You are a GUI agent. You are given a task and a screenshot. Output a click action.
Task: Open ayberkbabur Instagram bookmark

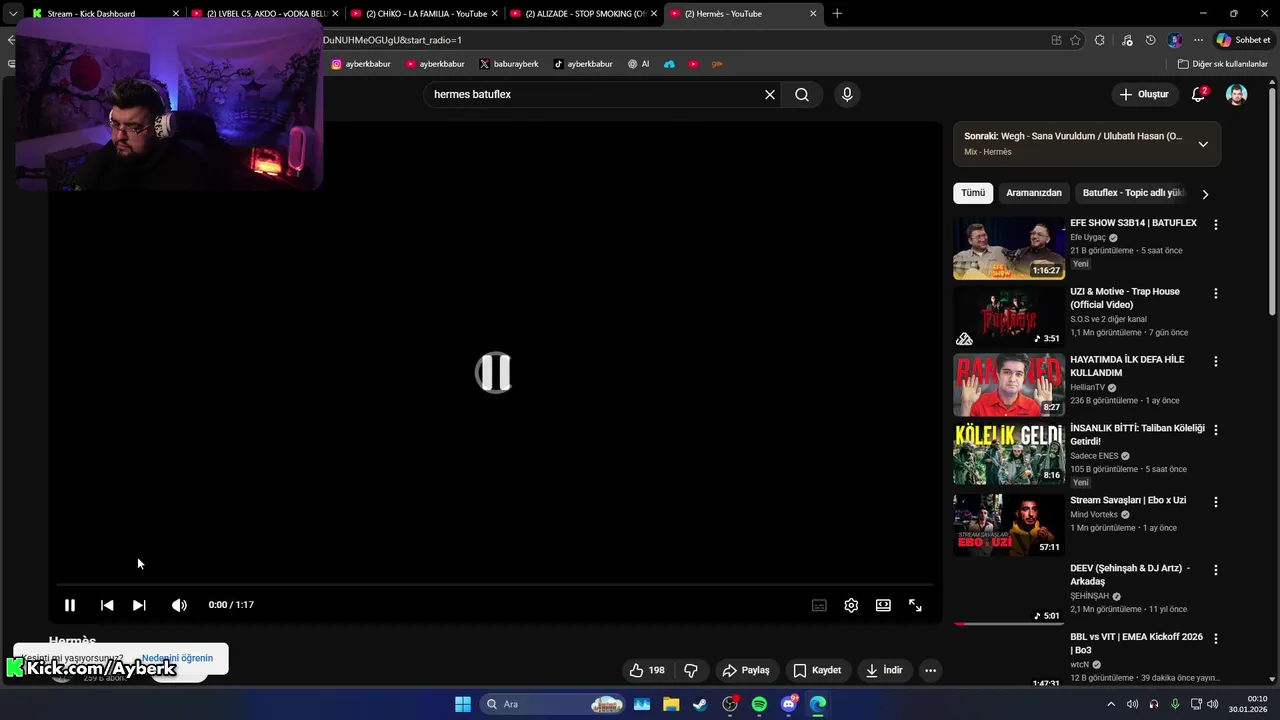[361, 64]
